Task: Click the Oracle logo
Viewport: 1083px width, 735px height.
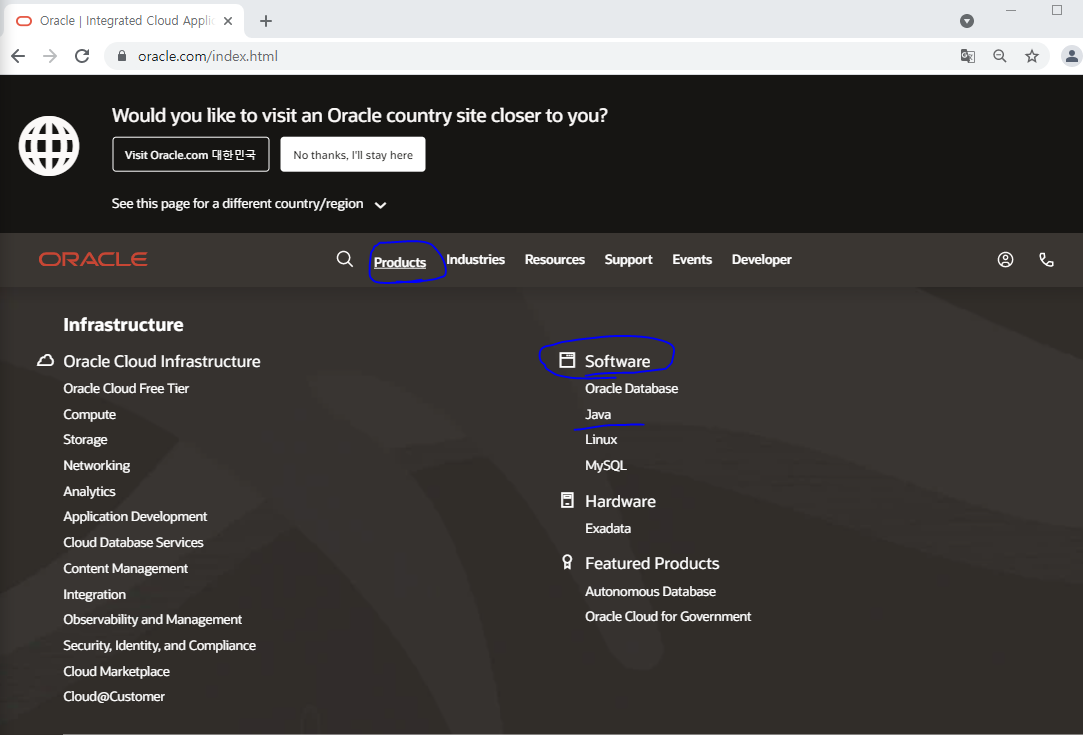Action: 93,259
